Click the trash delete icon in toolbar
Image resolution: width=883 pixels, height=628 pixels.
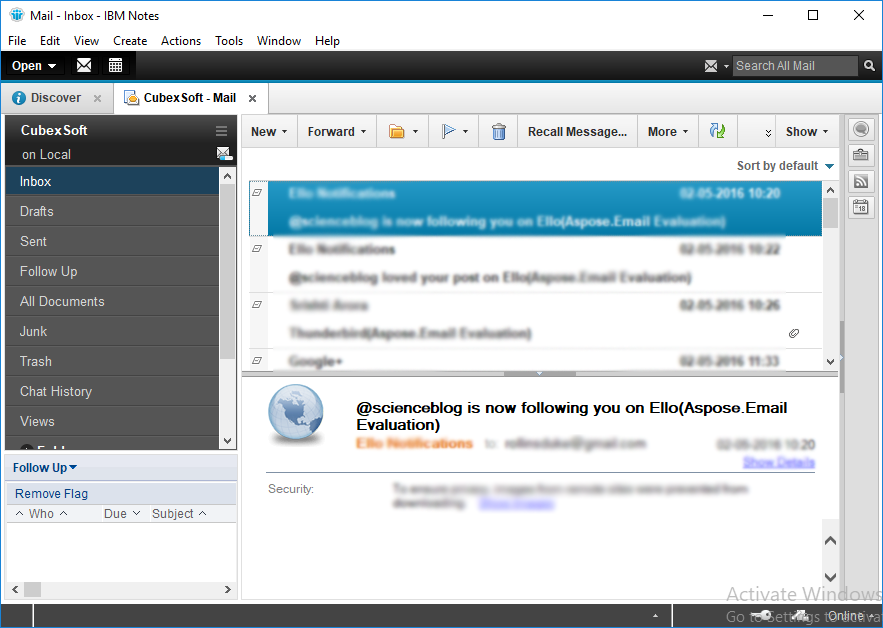(498, 132)
